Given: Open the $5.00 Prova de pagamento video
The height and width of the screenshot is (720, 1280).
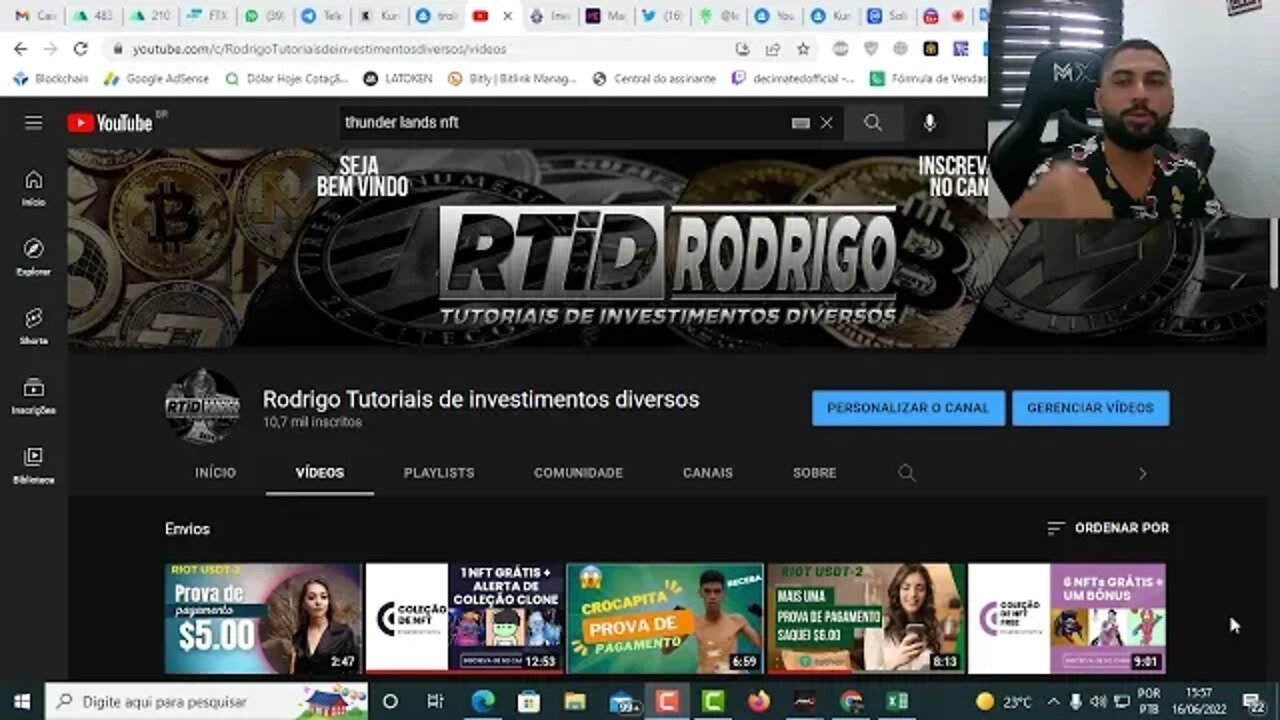Looking at the screenshot, I should point(263,618).
